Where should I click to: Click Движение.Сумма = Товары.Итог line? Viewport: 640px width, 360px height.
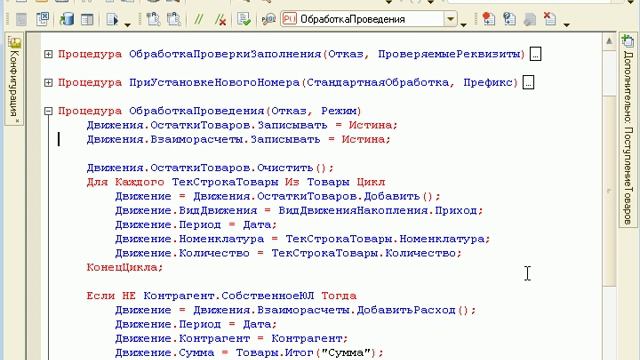pos(249,353)
